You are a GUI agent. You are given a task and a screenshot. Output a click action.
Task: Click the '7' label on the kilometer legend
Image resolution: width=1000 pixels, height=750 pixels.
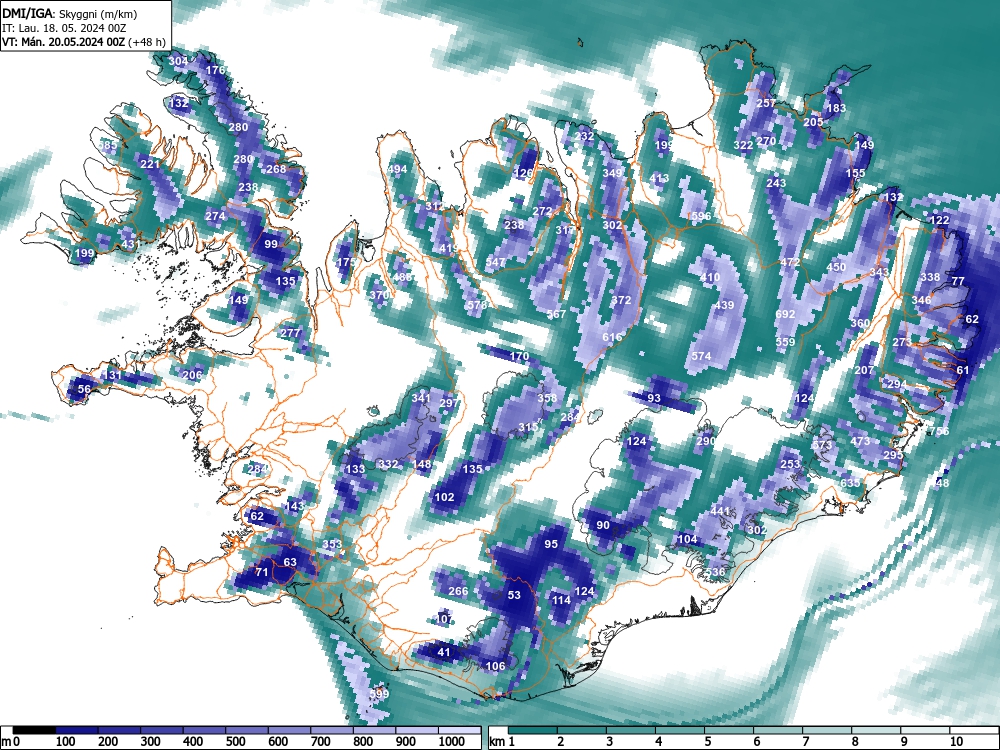[805, 742]
